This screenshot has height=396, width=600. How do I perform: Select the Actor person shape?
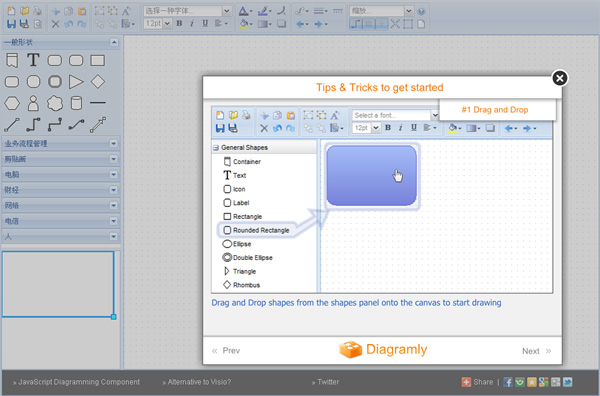pos(33,103)
